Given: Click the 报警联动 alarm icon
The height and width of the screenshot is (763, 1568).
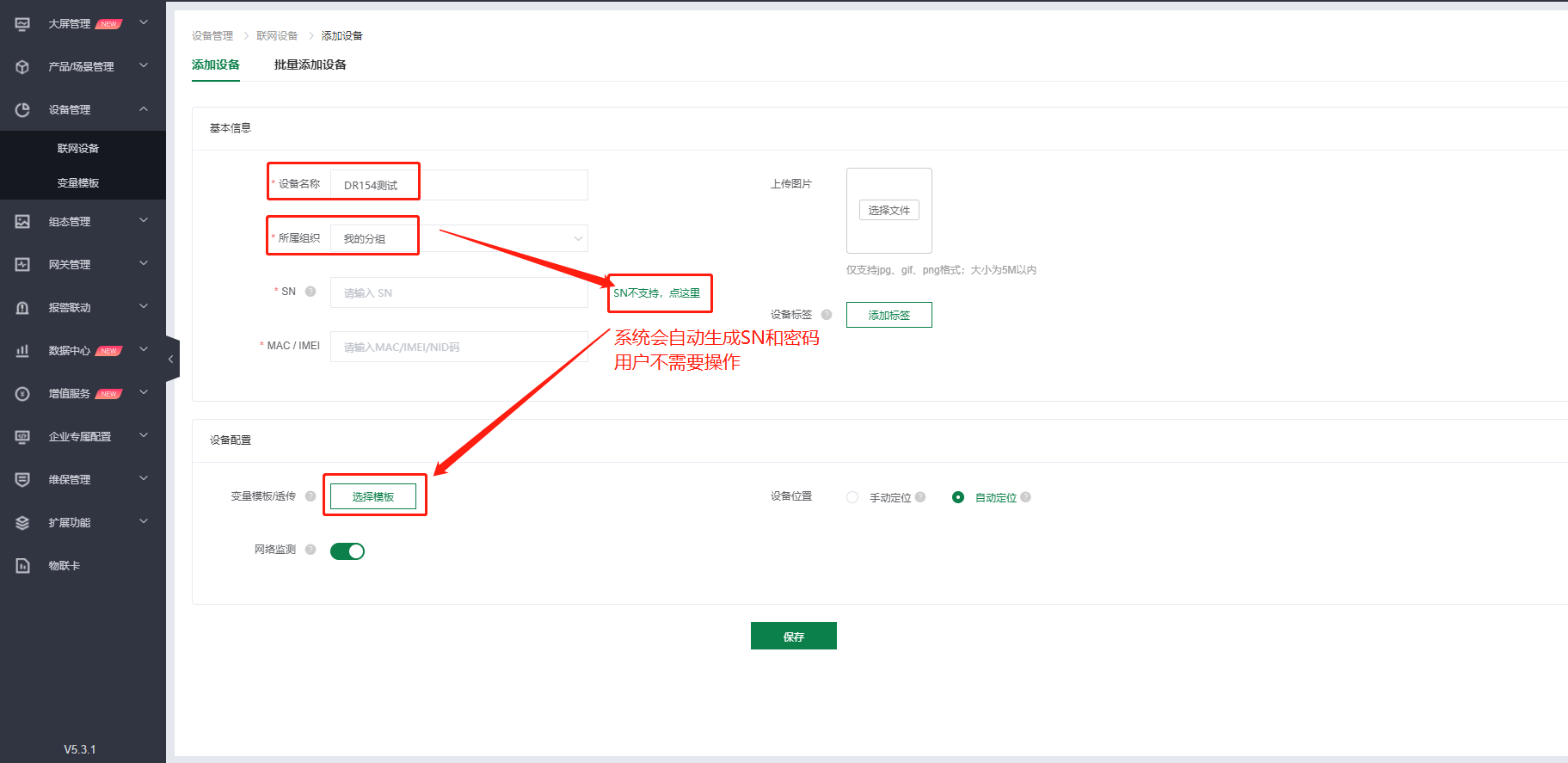Looking at the screenshot, I should pos(22,308).
